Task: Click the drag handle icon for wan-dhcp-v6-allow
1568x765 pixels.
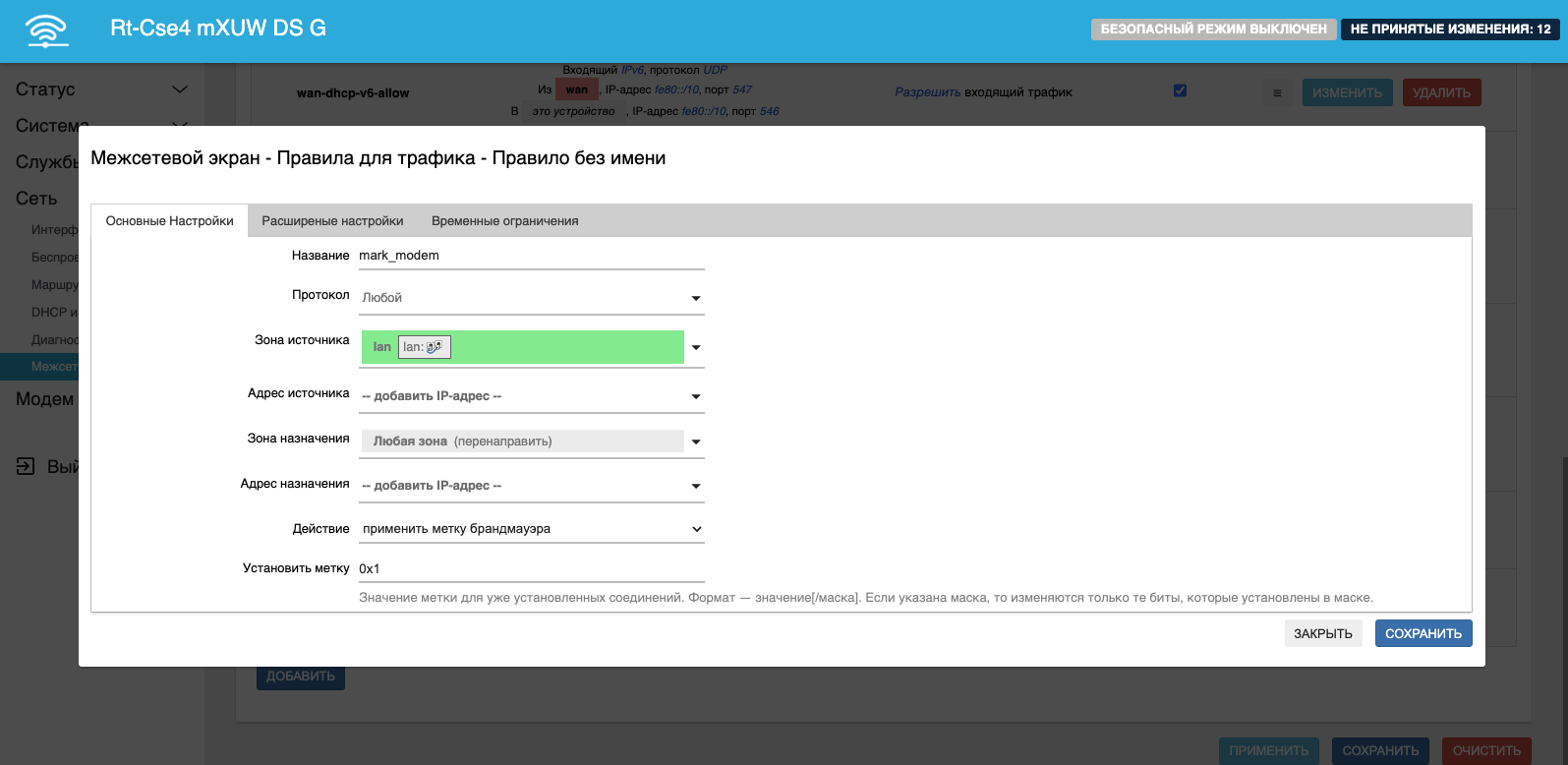Action: pyautogui.click(x=1277, y=93)
